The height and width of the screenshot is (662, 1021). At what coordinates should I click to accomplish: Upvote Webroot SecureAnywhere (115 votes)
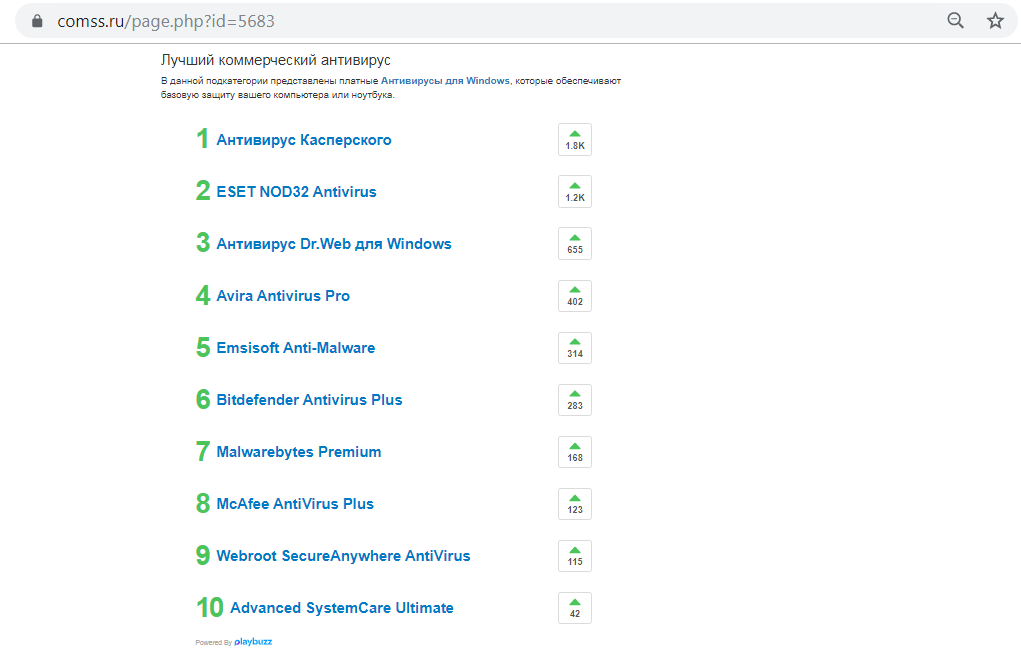coord(575,556)
